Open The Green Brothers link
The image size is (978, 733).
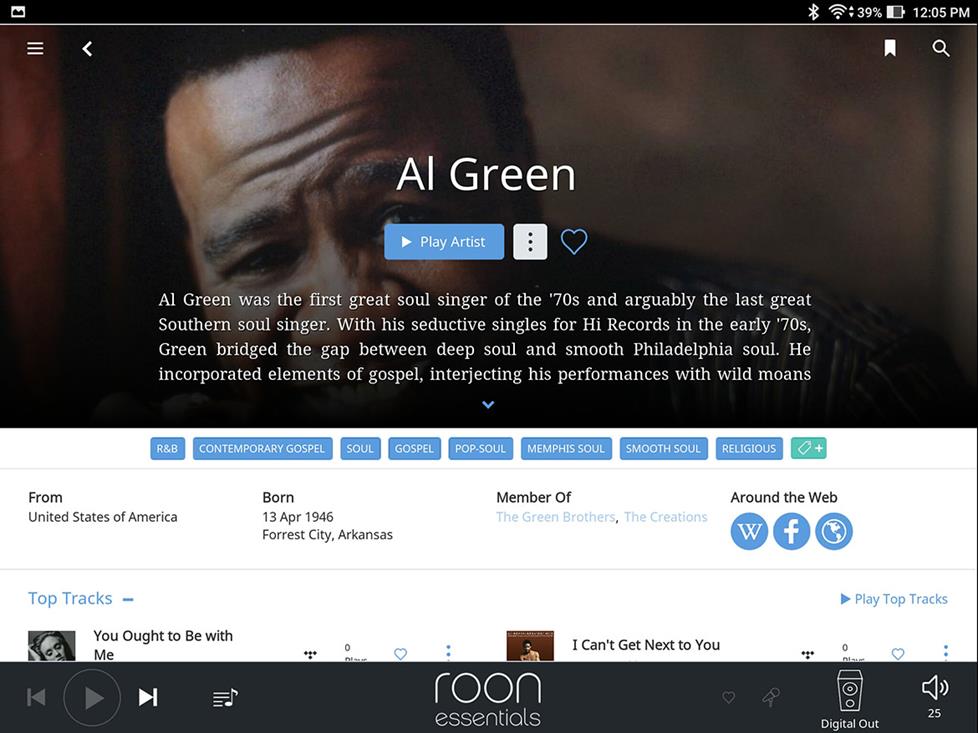[555, 517]
